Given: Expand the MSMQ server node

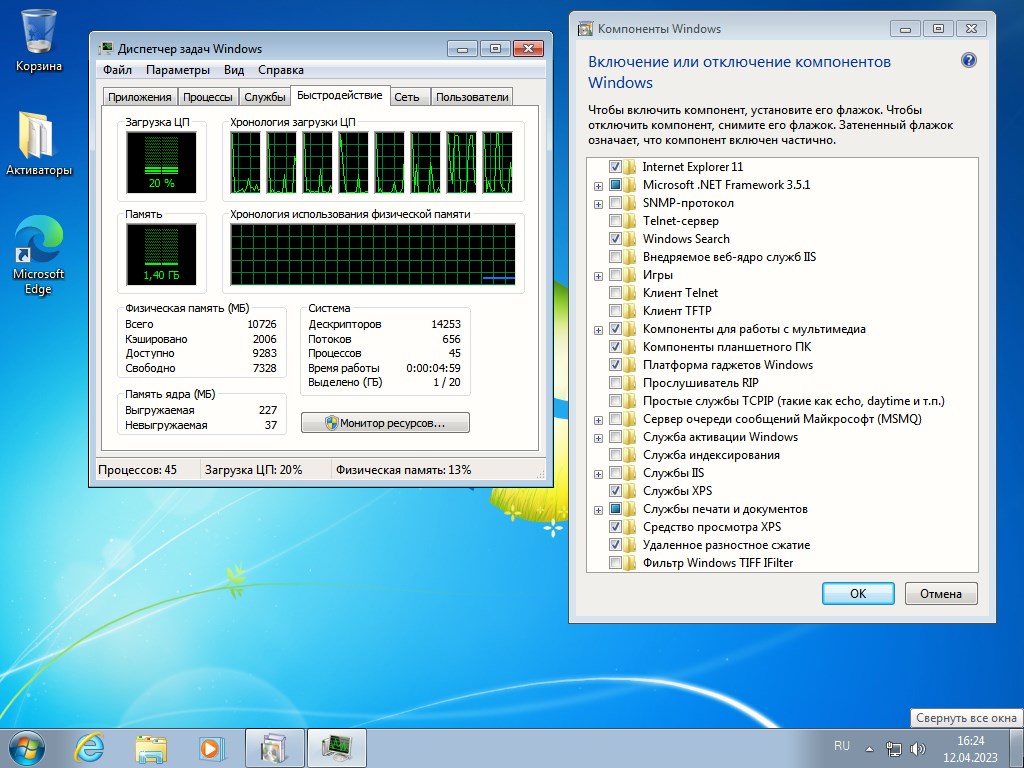Looking at the screenshot, I should [598, 420].
